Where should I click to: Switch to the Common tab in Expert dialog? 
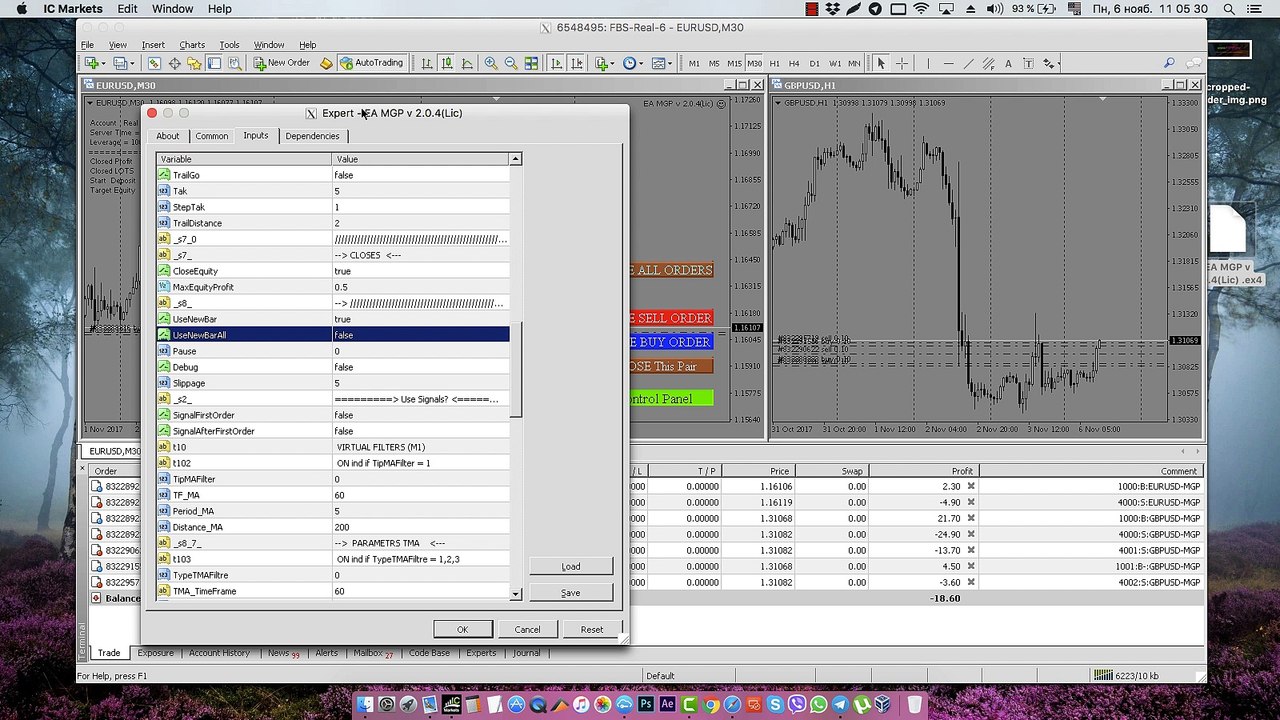211,136
